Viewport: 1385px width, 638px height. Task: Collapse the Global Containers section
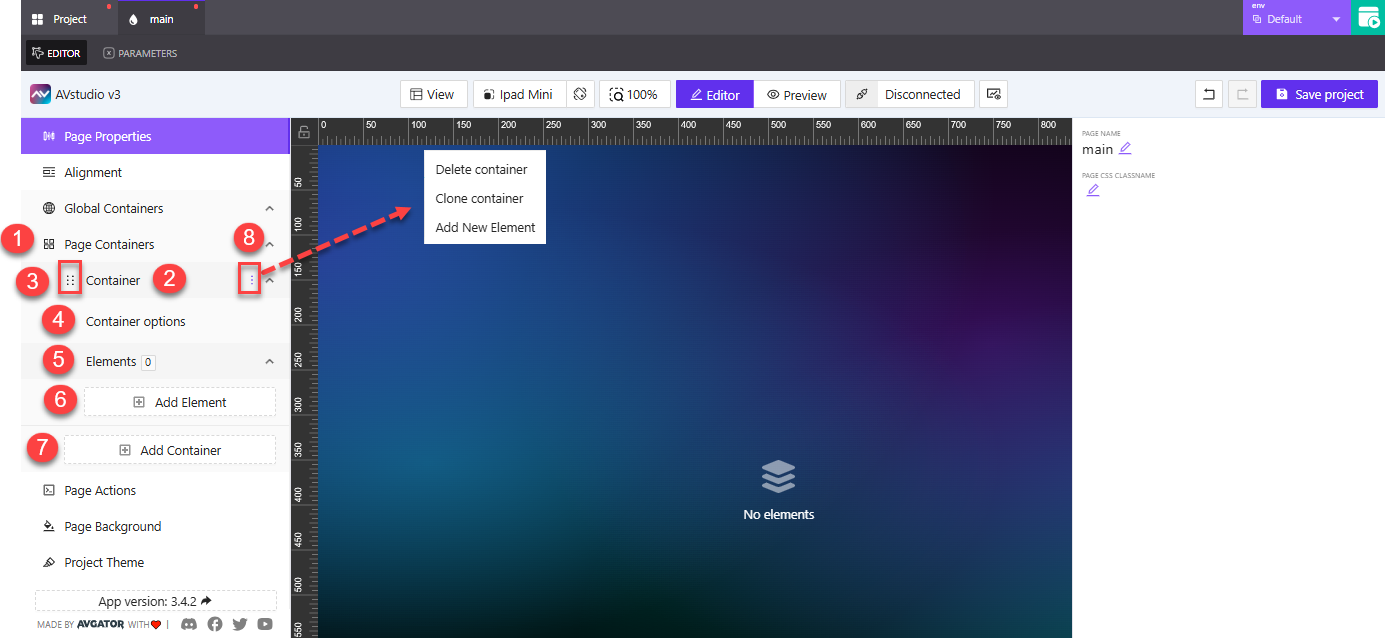pos(268,208)
